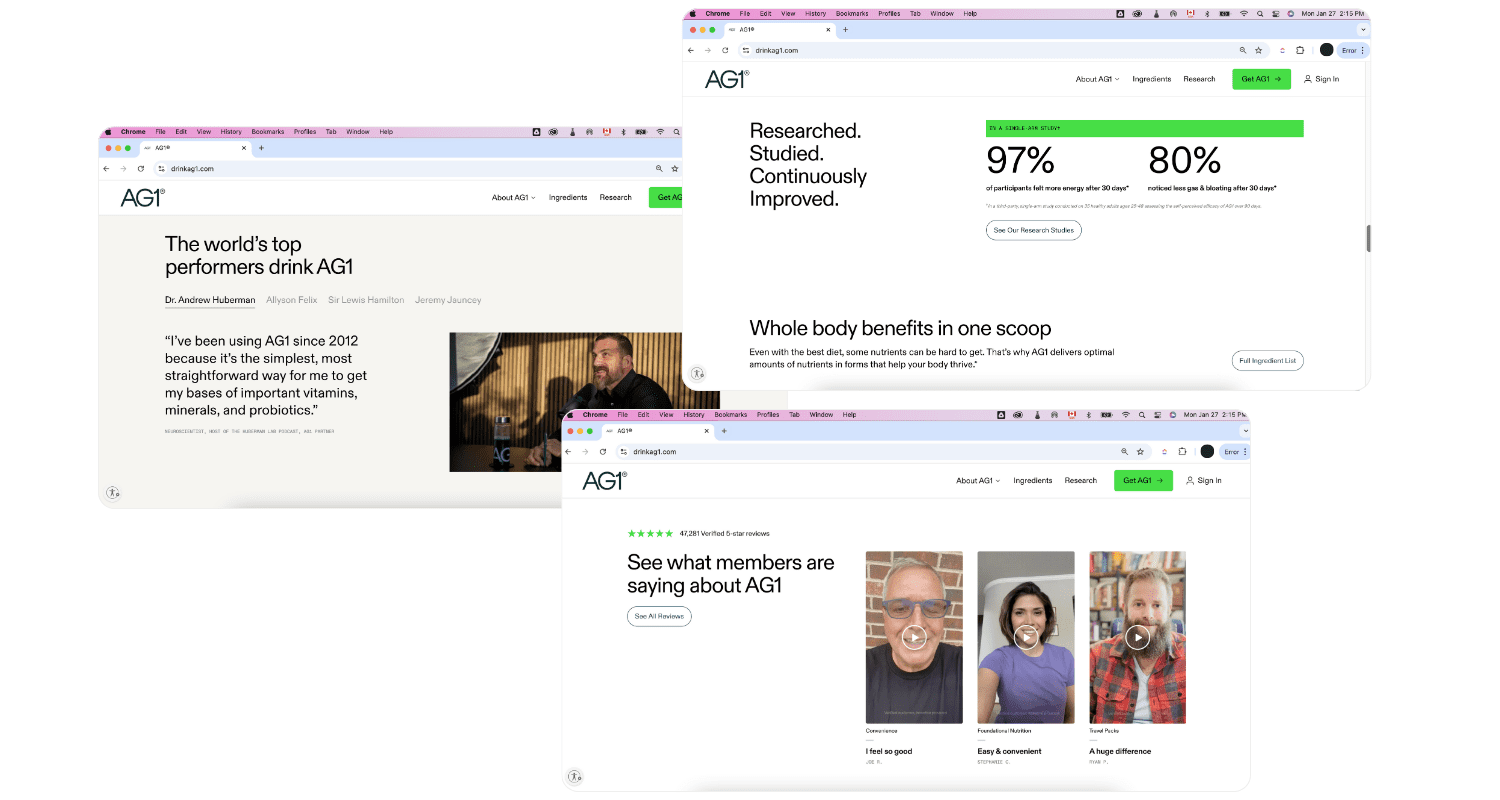Switch to Sir Lewis Hamilton testimonial
Viewport: 1500px width, 800px height.
point(366,300)
